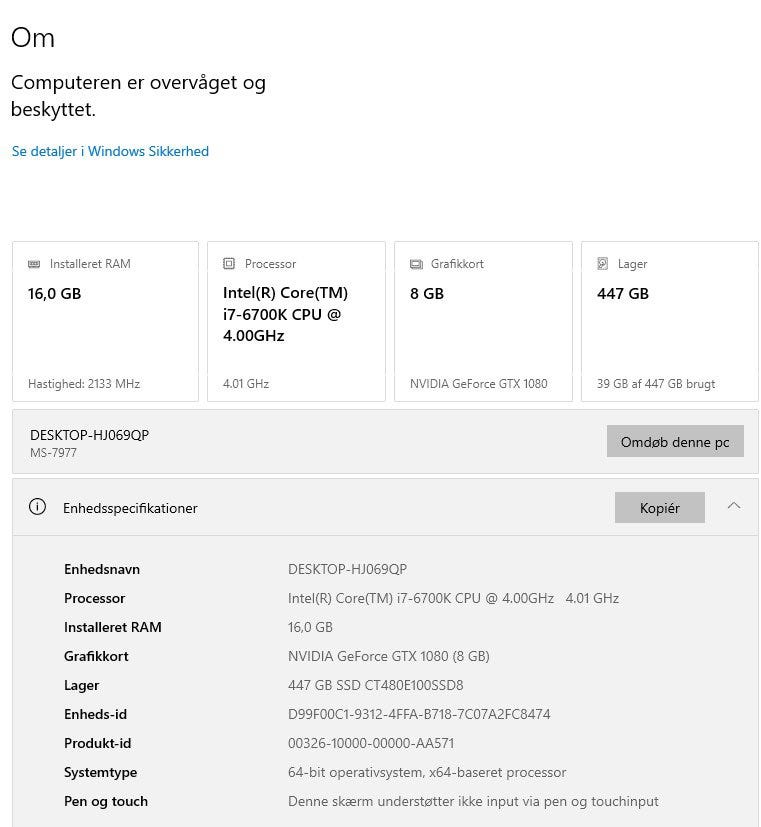Click the info icon beside Enhedsspecifikationer
Viewport: 761px width, 827px height.
(38, 507)
